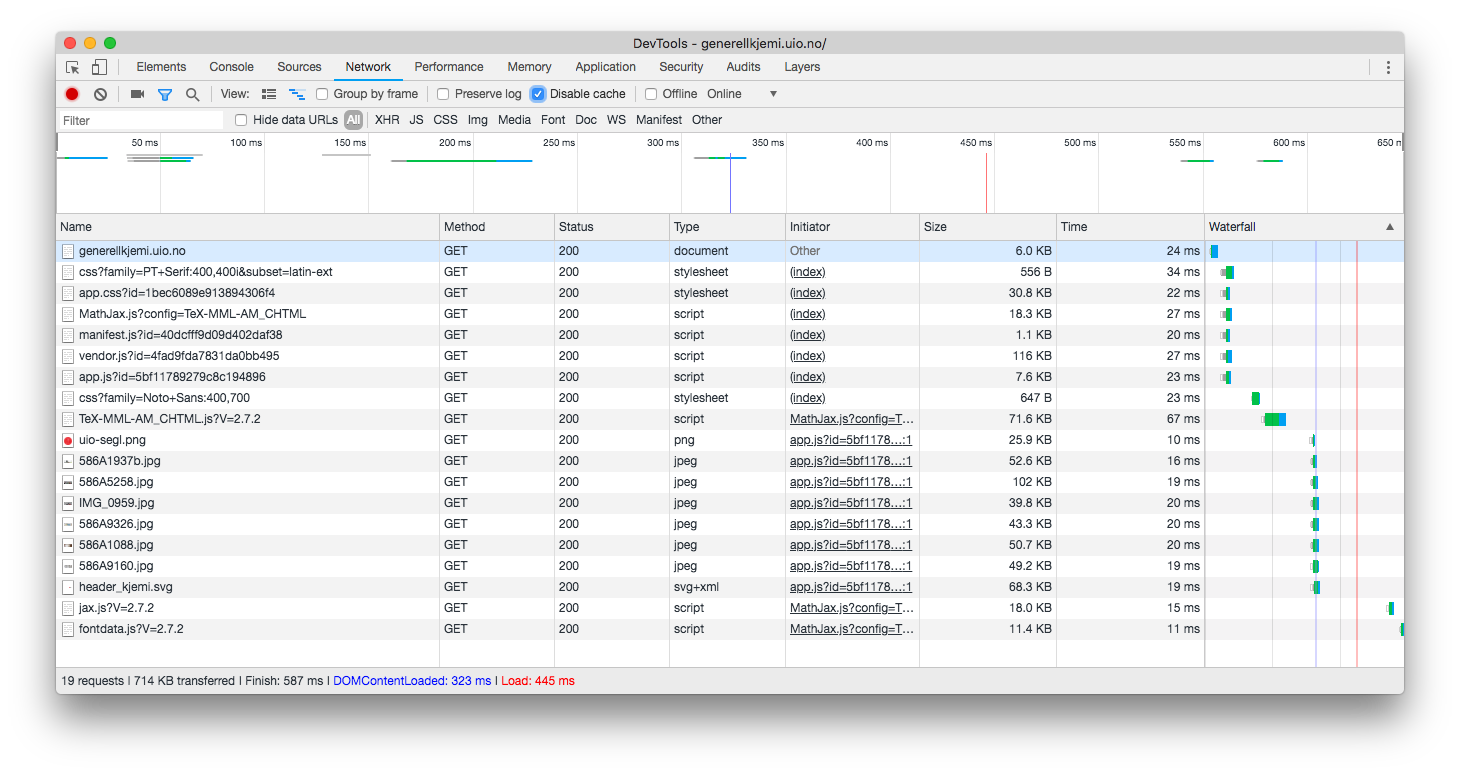The width and height of the screenshot is (1460, 774).
Task: Filter requests by Font type
Action: pos(553,120)
